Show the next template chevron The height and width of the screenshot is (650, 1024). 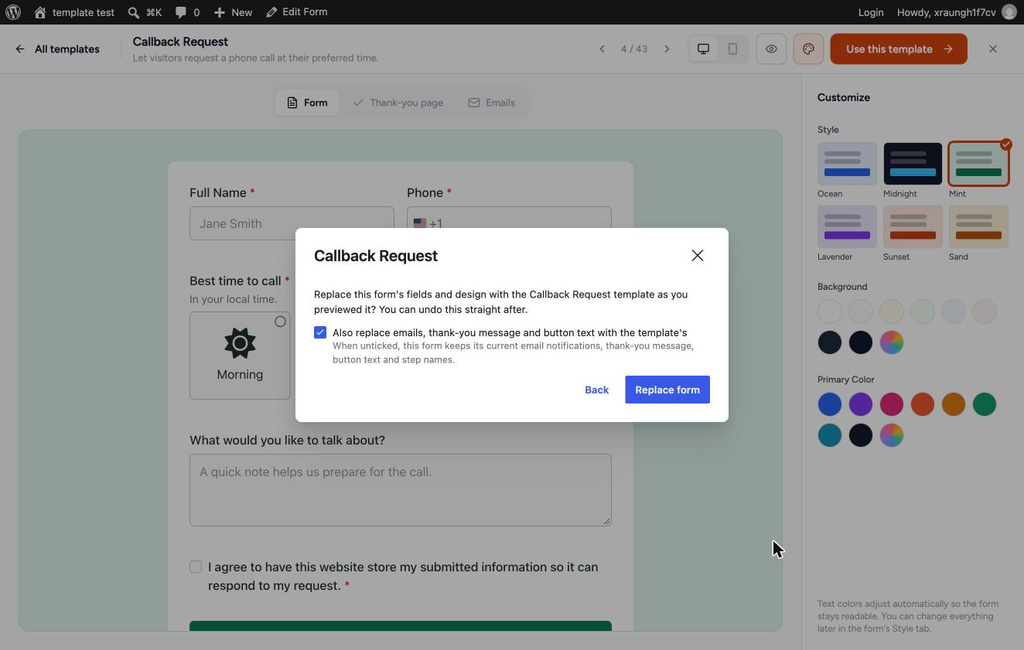tap(667, 49)
